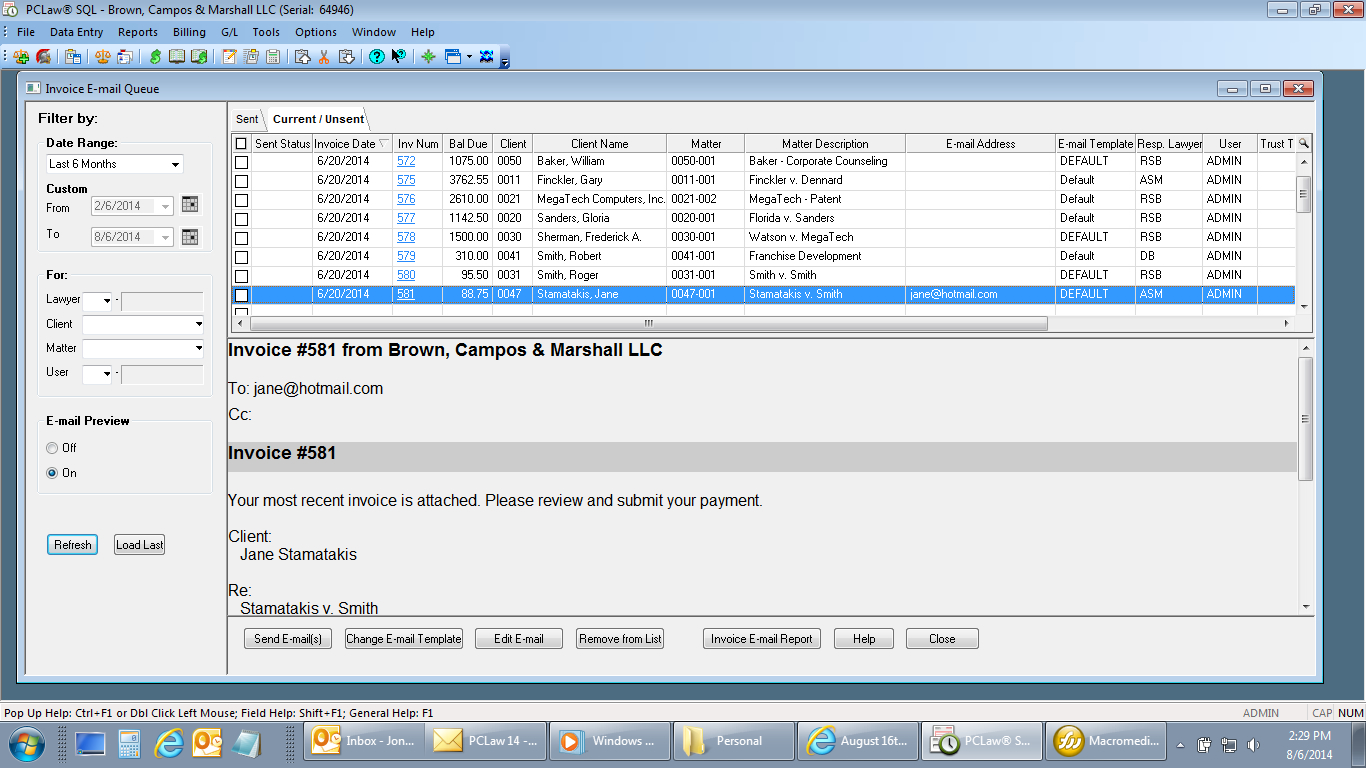Click the red Roman helmet toolbar icon
This screenshot has height=768, width=1366.
(44, 57)
